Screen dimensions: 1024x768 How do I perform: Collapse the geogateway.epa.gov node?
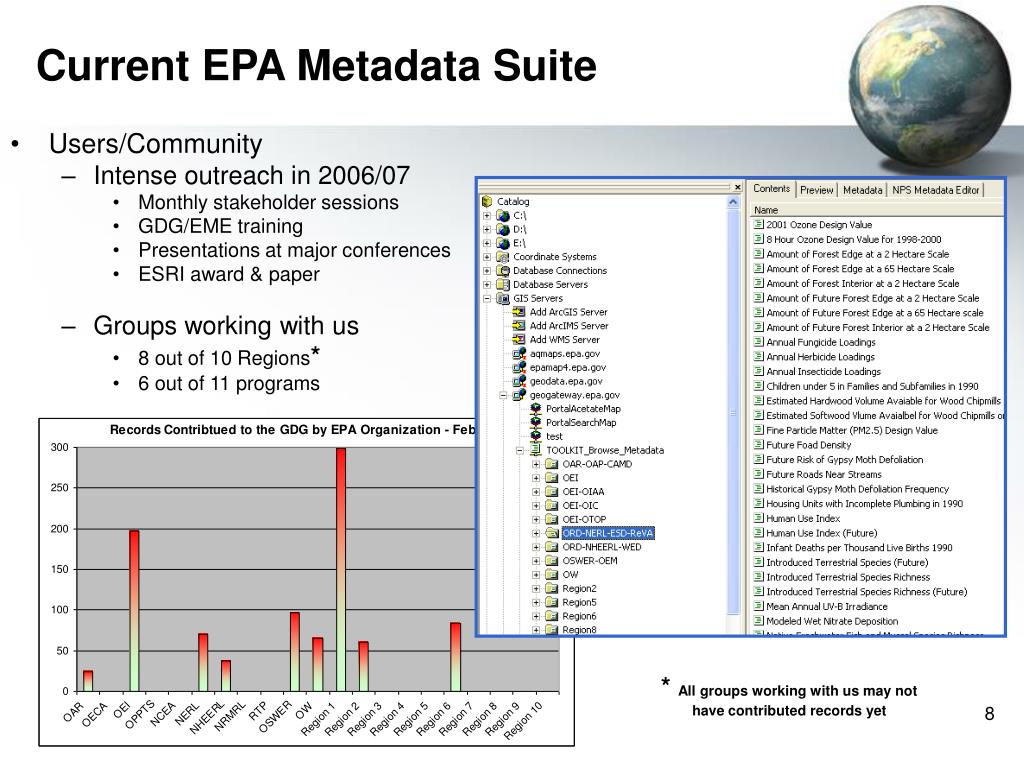[504, 395]
